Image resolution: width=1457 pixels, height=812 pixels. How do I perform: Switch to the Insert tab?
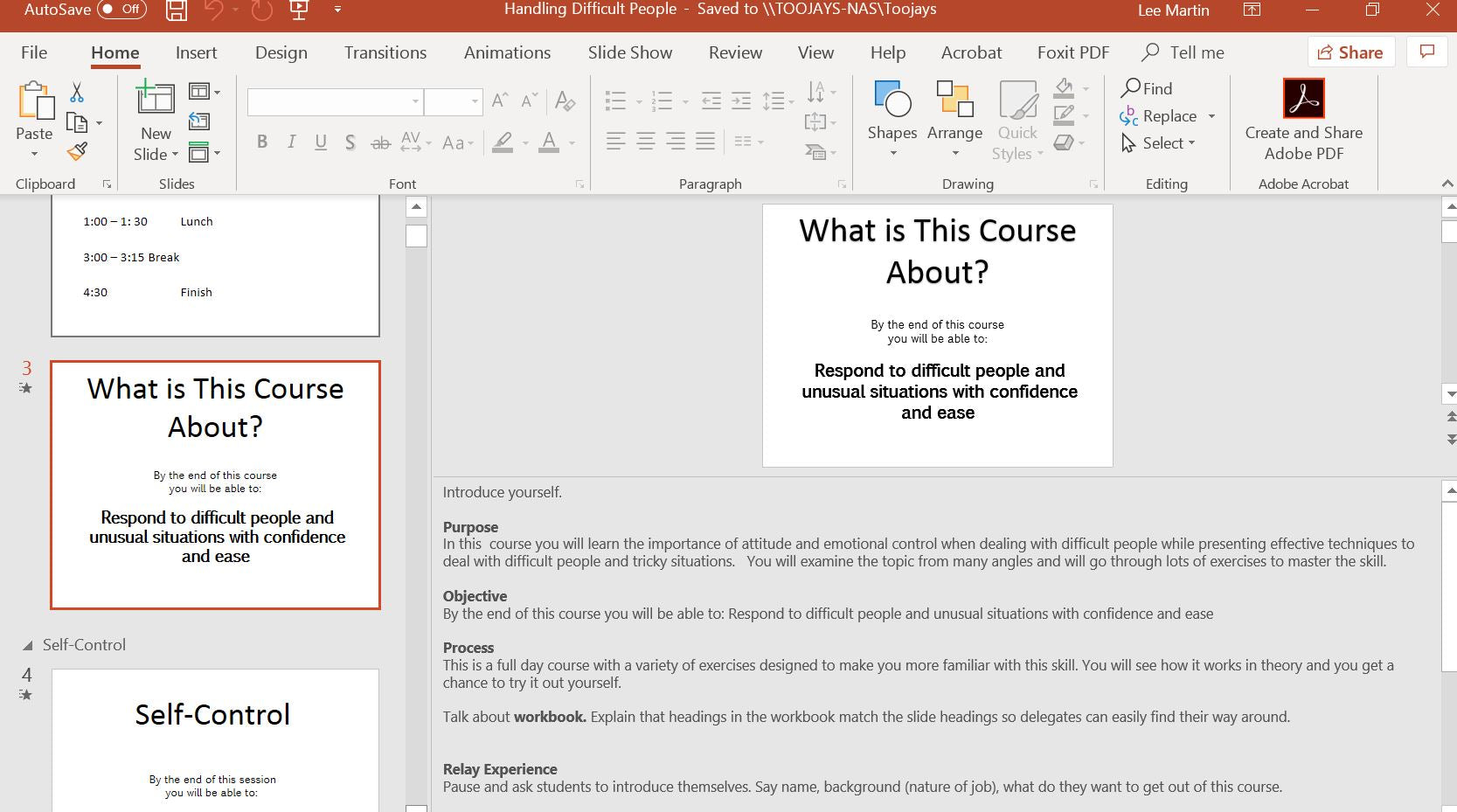196,52
